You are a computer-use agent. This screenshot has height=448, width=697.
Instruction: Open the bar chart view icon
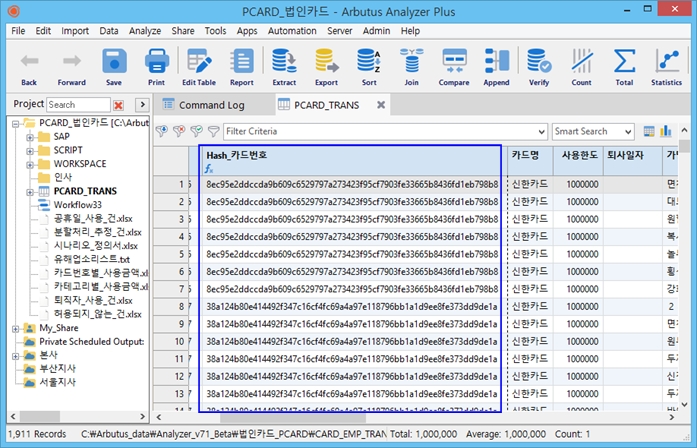666,131
